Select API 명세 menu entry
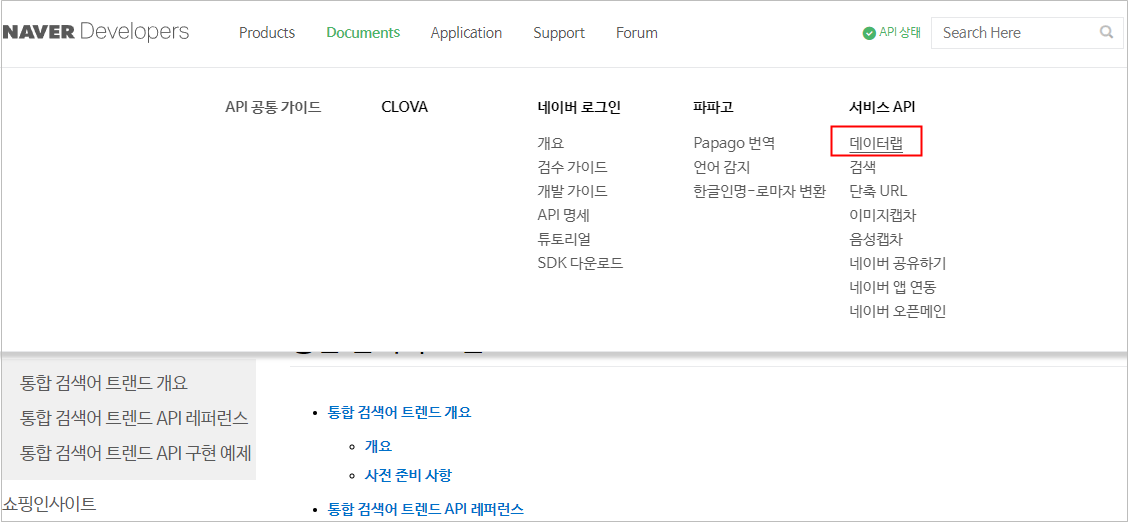This screenshot has width=1128, height=522. click(x=563, y=215)
